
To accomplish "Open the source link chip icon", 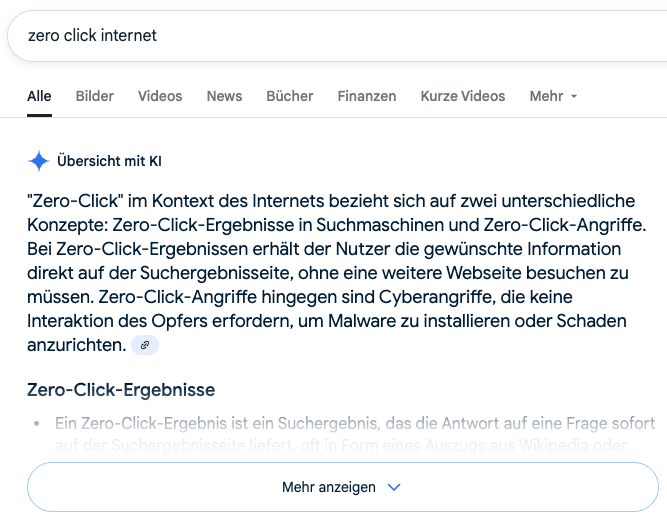I will pyautogui.click(x=145, y=345).
